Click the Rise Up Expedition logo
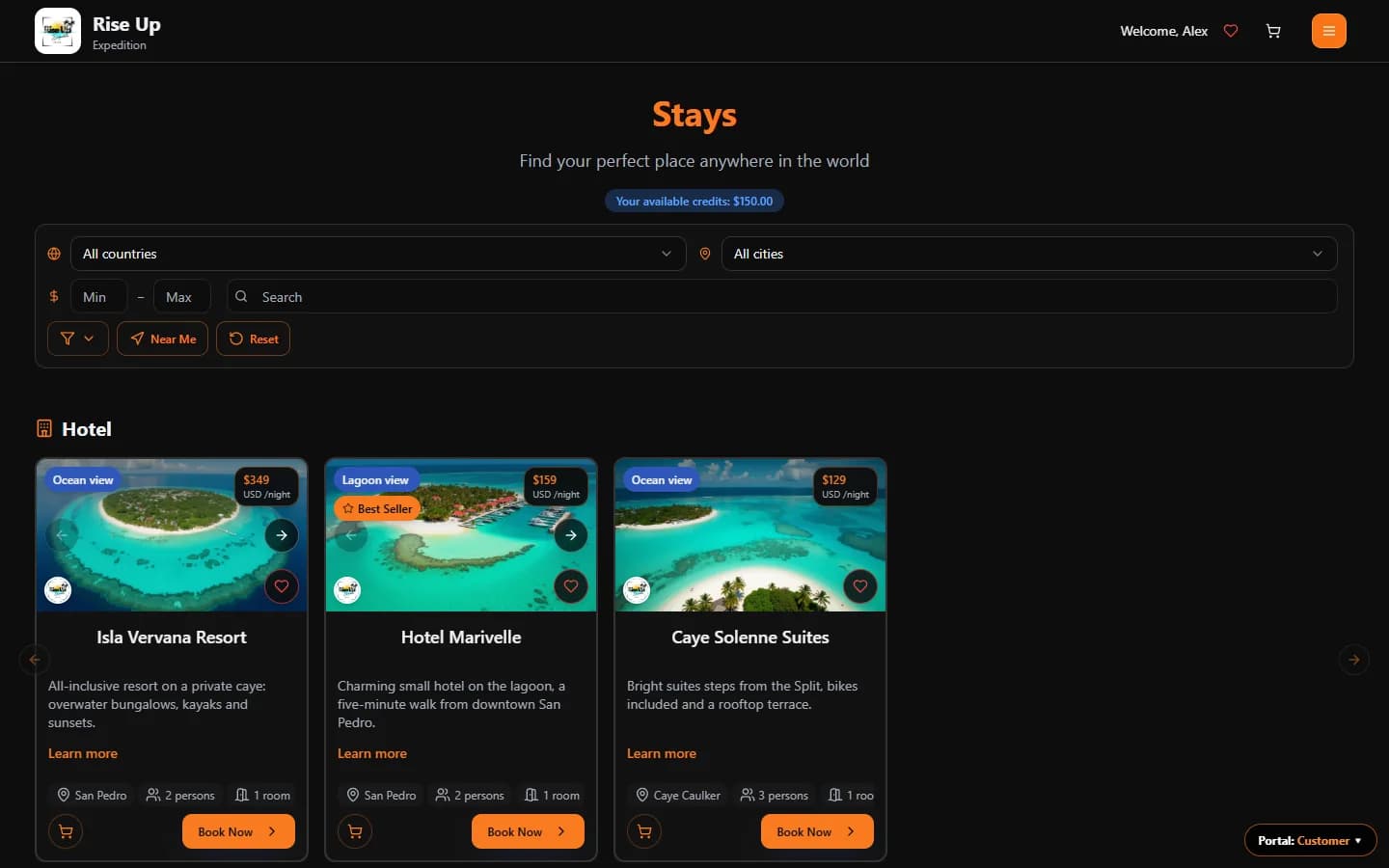The width and height of the screenshot is (1389, 868). click(58, 31)
